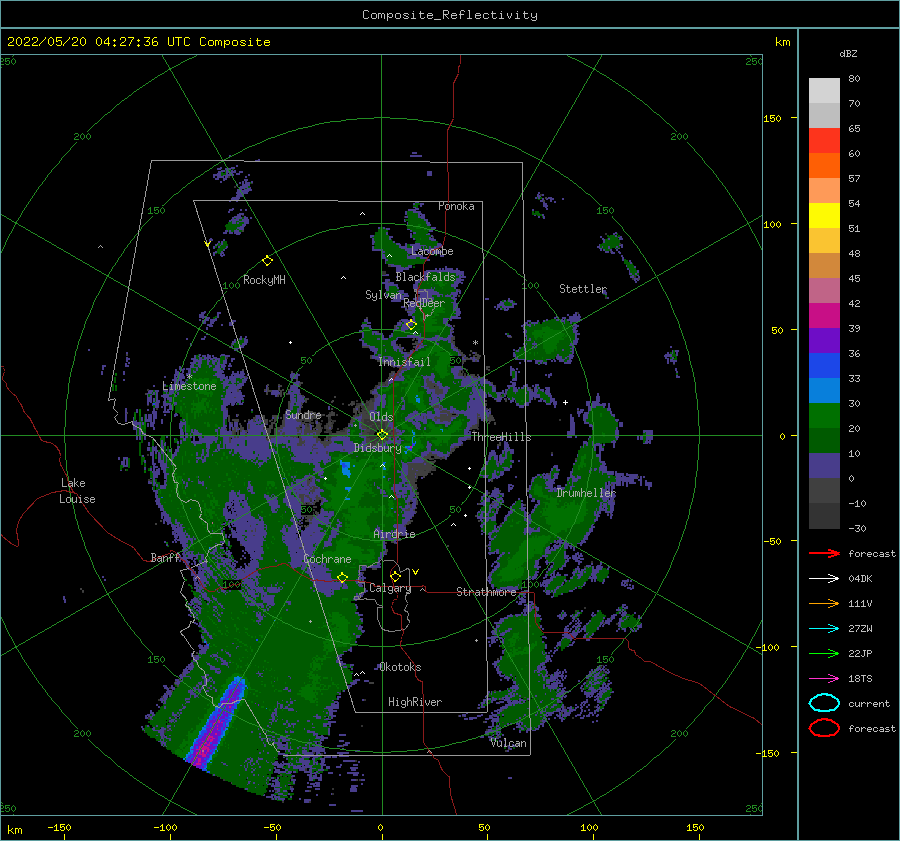Click the Cochrane town label
This screenshot has height=841, width=900.
pyautogui.click(x=327, y=559)
